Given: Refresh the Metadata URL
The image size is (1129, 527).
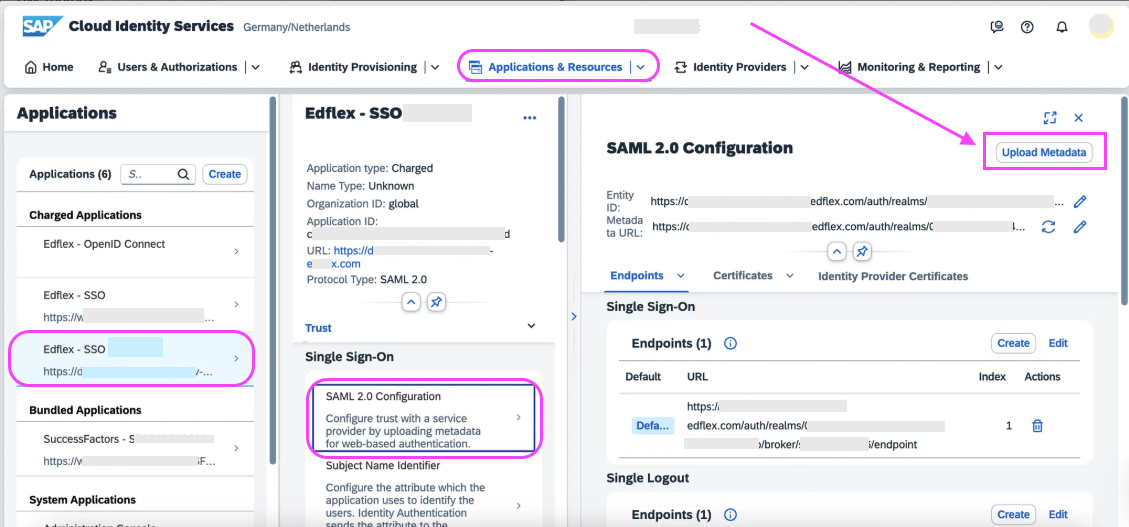Looking at the screenshot, I should click(1049, 227).
